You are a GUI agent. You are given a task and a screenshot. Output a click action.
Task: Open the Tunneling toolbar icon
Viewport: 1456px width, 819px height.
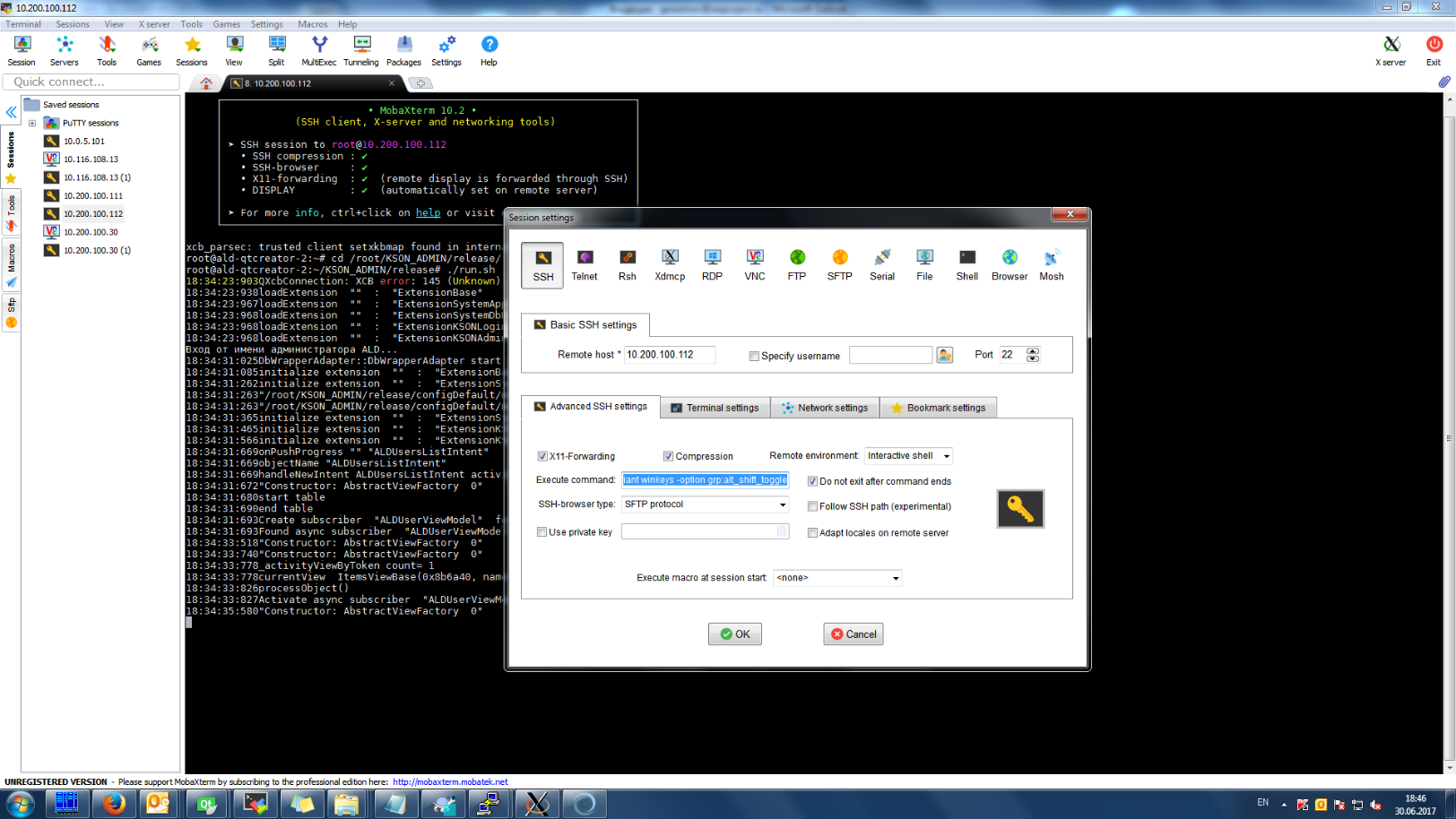click(x=361, y=51)
